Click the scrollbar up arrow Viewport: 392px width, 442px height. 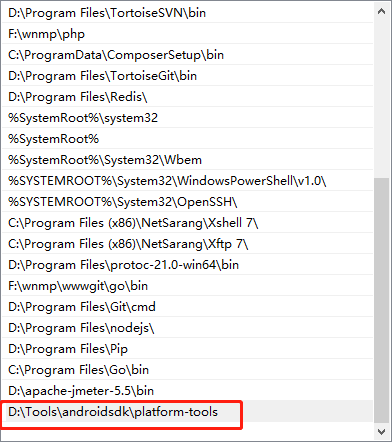pyautogui.click(x=382, y=11)
